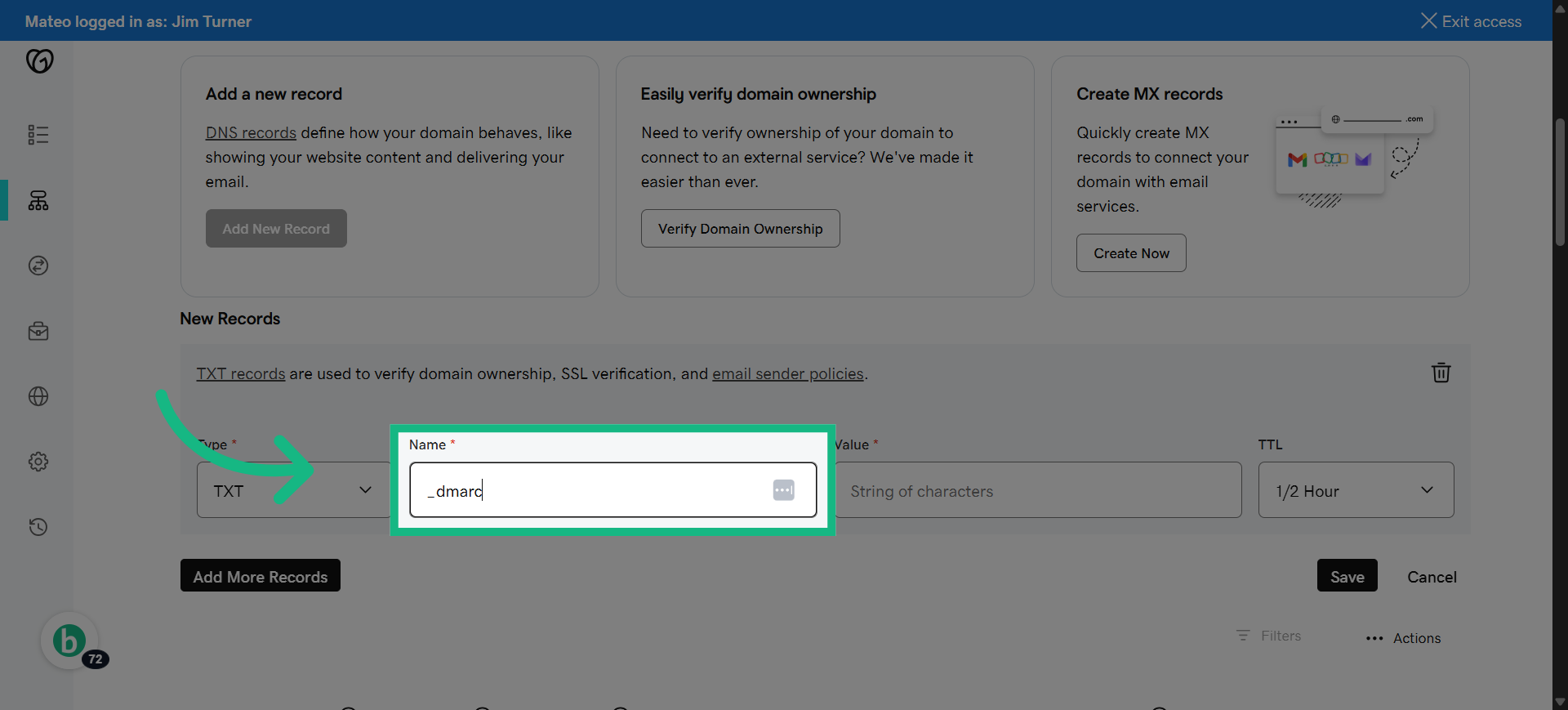Expand the TXT record type dropdown
1568x710 pixels.
pos(293,490)
